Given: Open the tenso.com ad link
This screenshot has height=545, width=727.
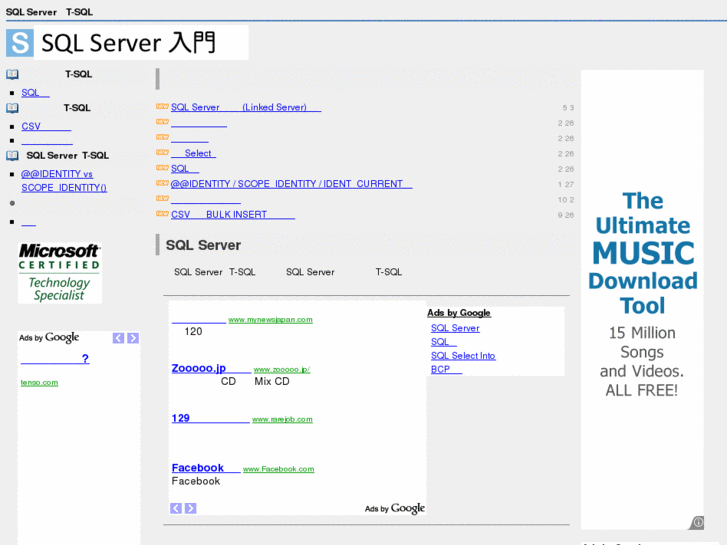Looking at the screenshot, I should coord(39,383).
